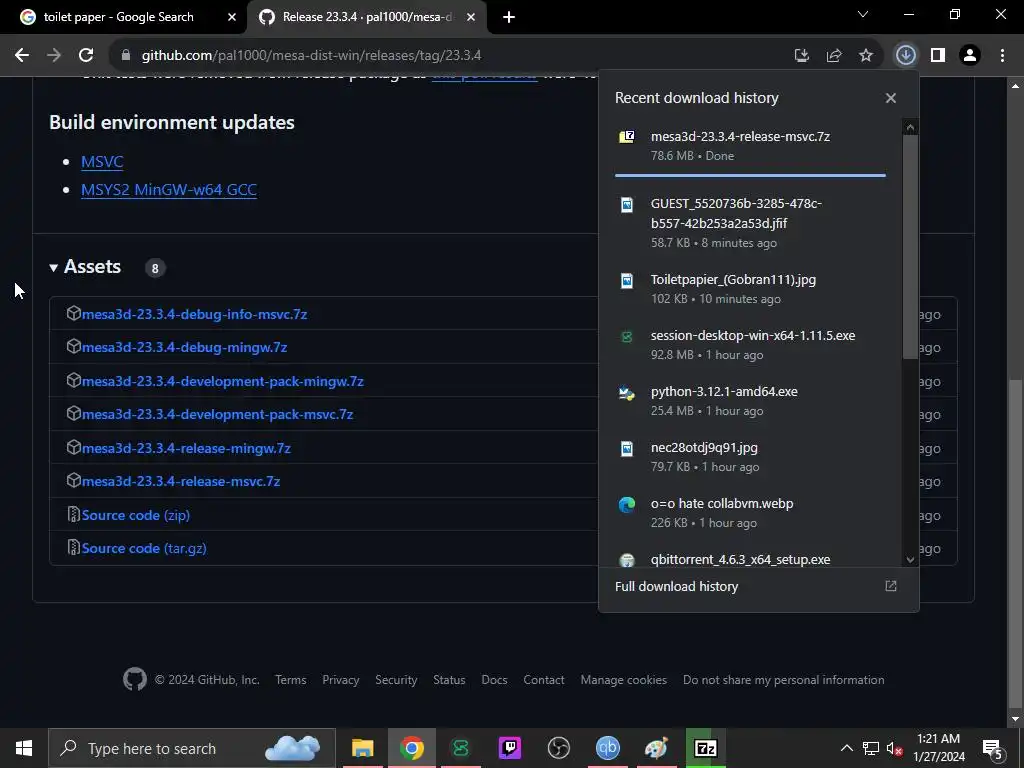Screen dimensions: 1024x768
Task: Click the taskbar clock showing 1:21 AM
Action: click(938, 748)
